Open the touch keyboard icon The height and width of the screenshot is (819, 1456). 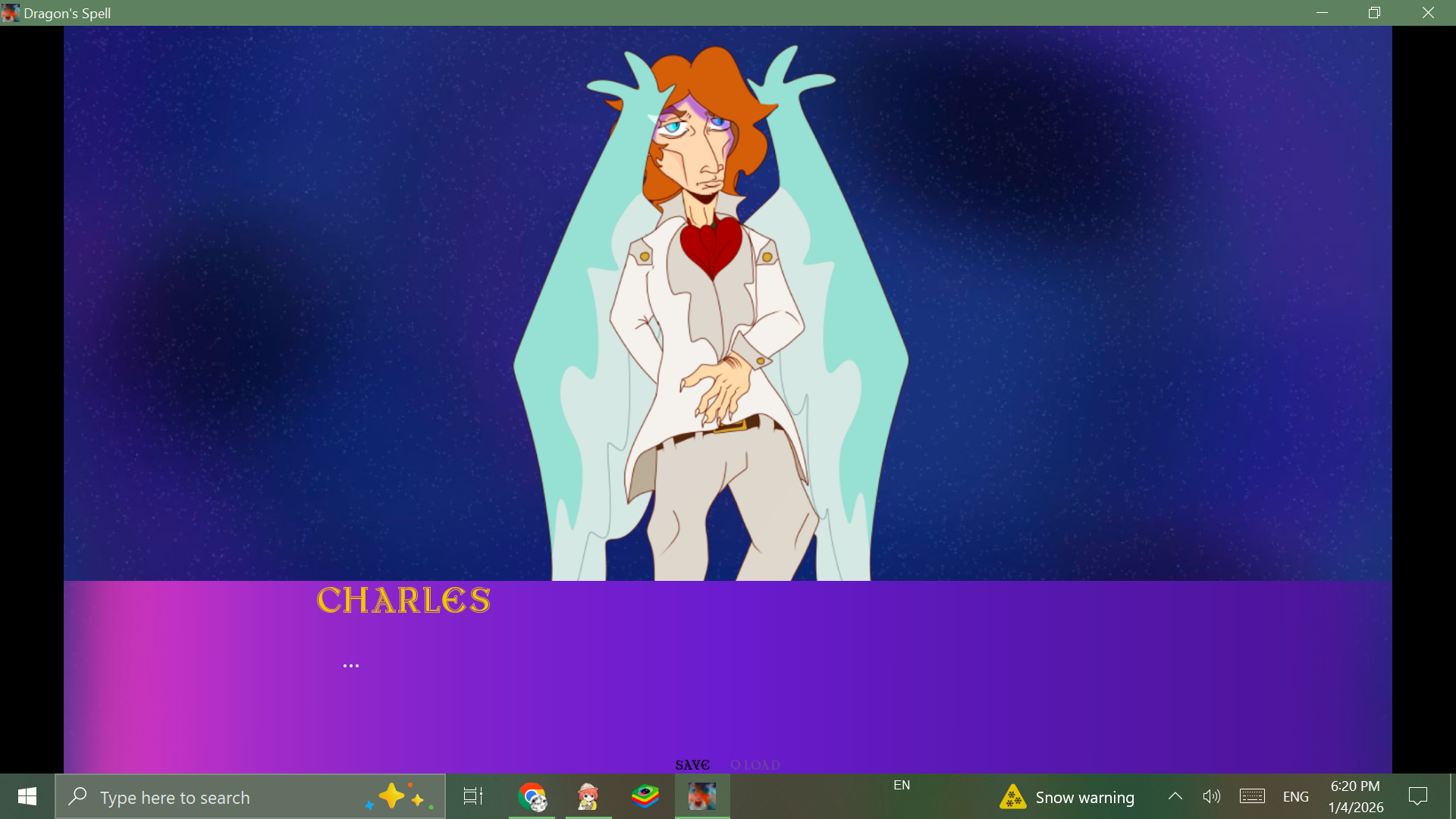pyautogui.click(x=1252, y=796)
